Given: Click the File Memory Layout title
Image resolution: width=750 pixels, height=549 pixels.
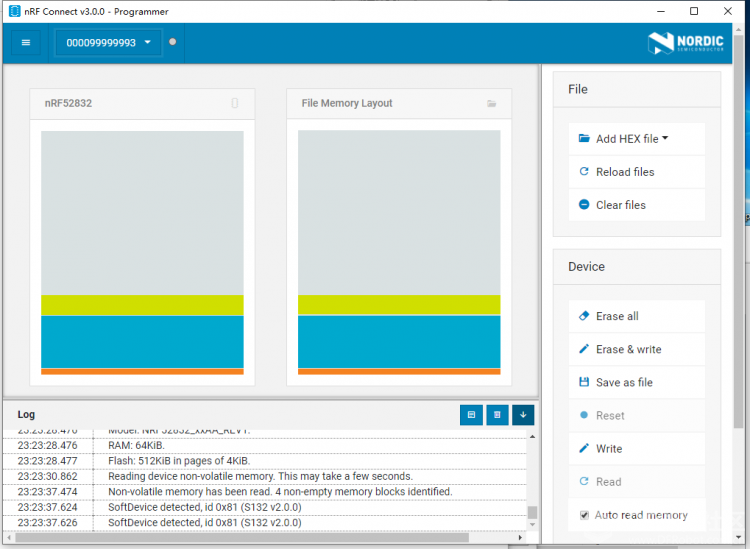Looking at the screenshot, I should tap(347, 103).
